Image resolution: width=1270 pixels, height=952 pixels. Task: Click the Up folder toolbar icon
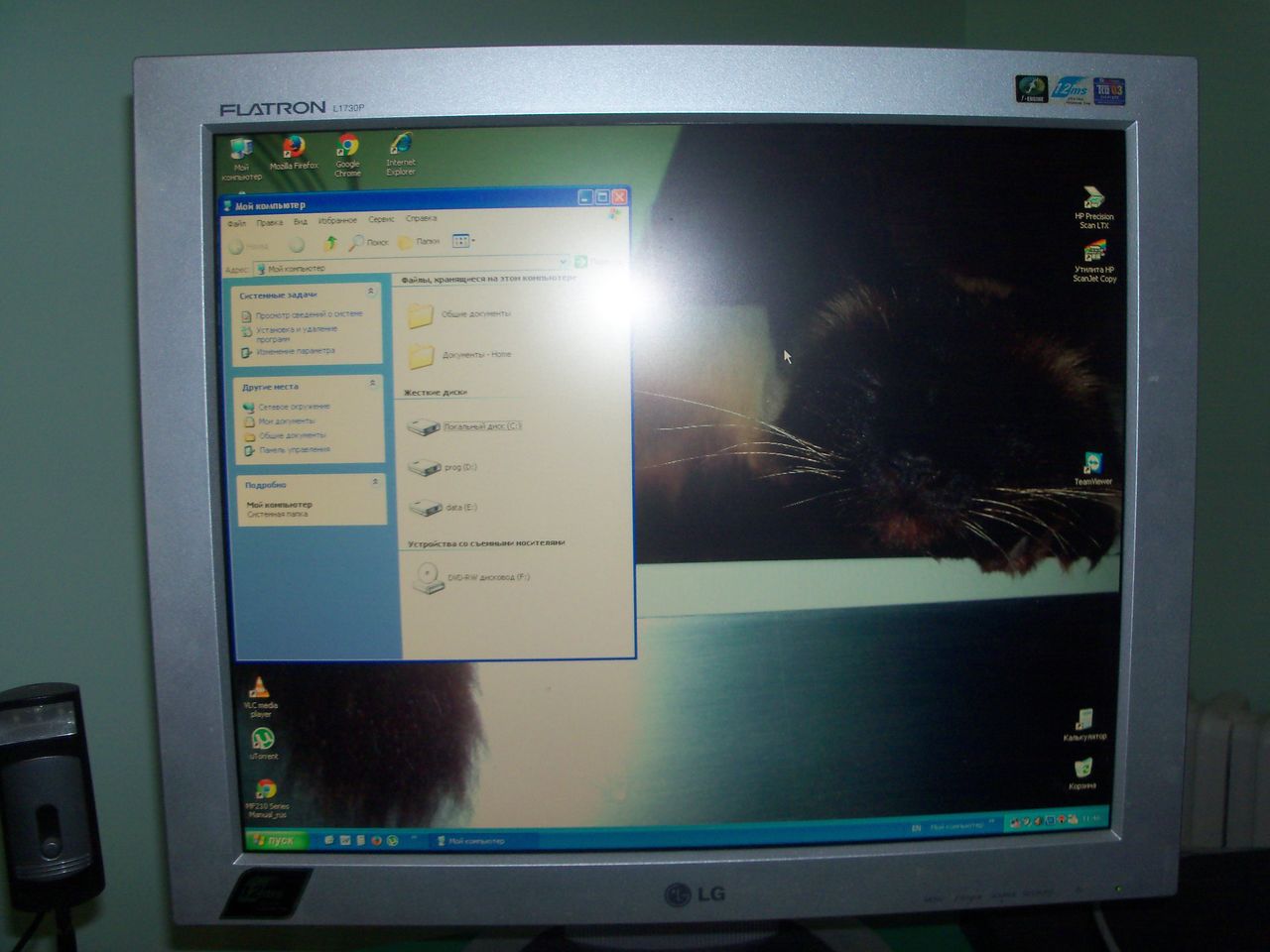(330, 243)
